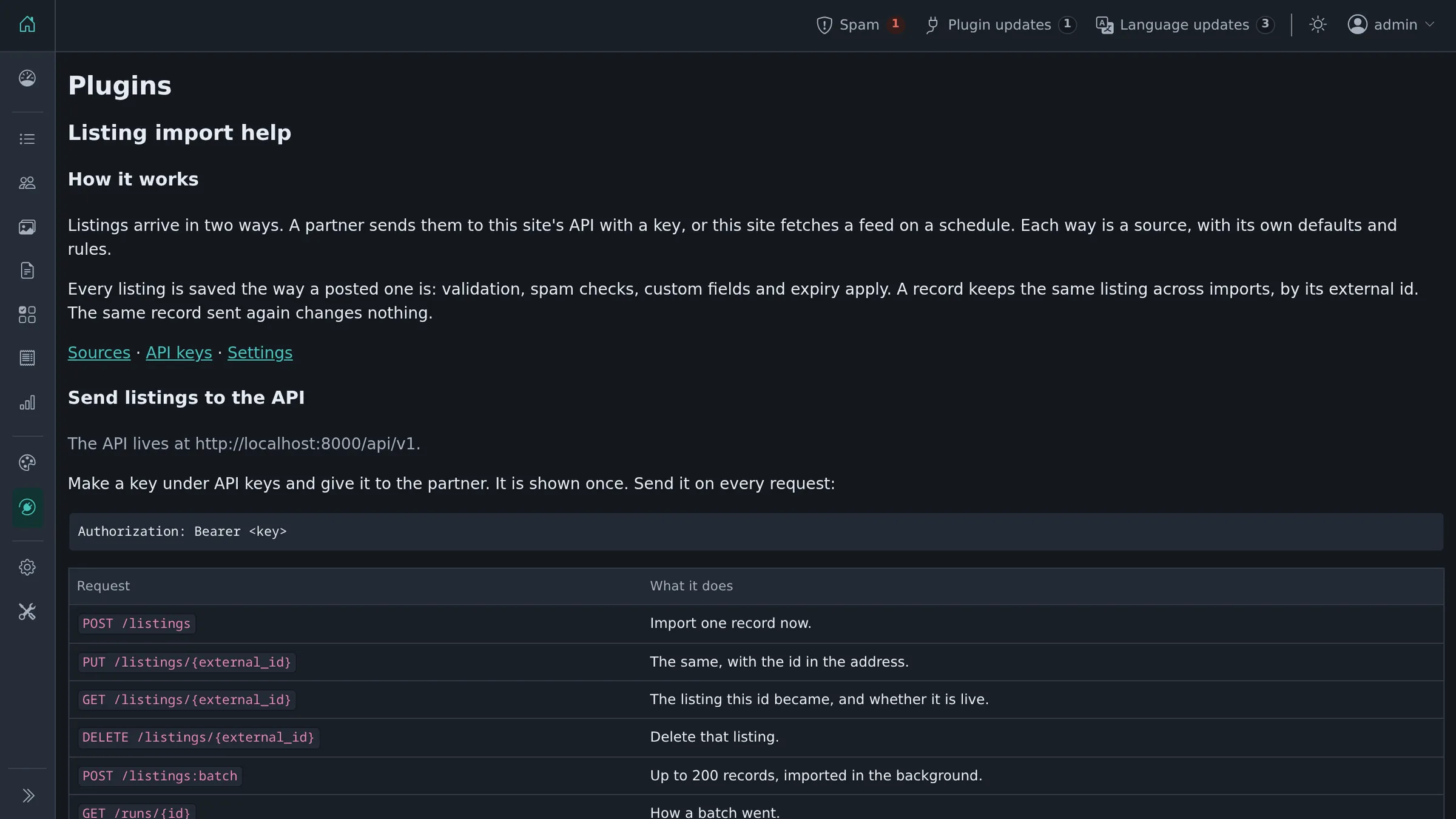Click the Listing import help heading
This screenshot has height=819, width=1456.
click(180, 133)
